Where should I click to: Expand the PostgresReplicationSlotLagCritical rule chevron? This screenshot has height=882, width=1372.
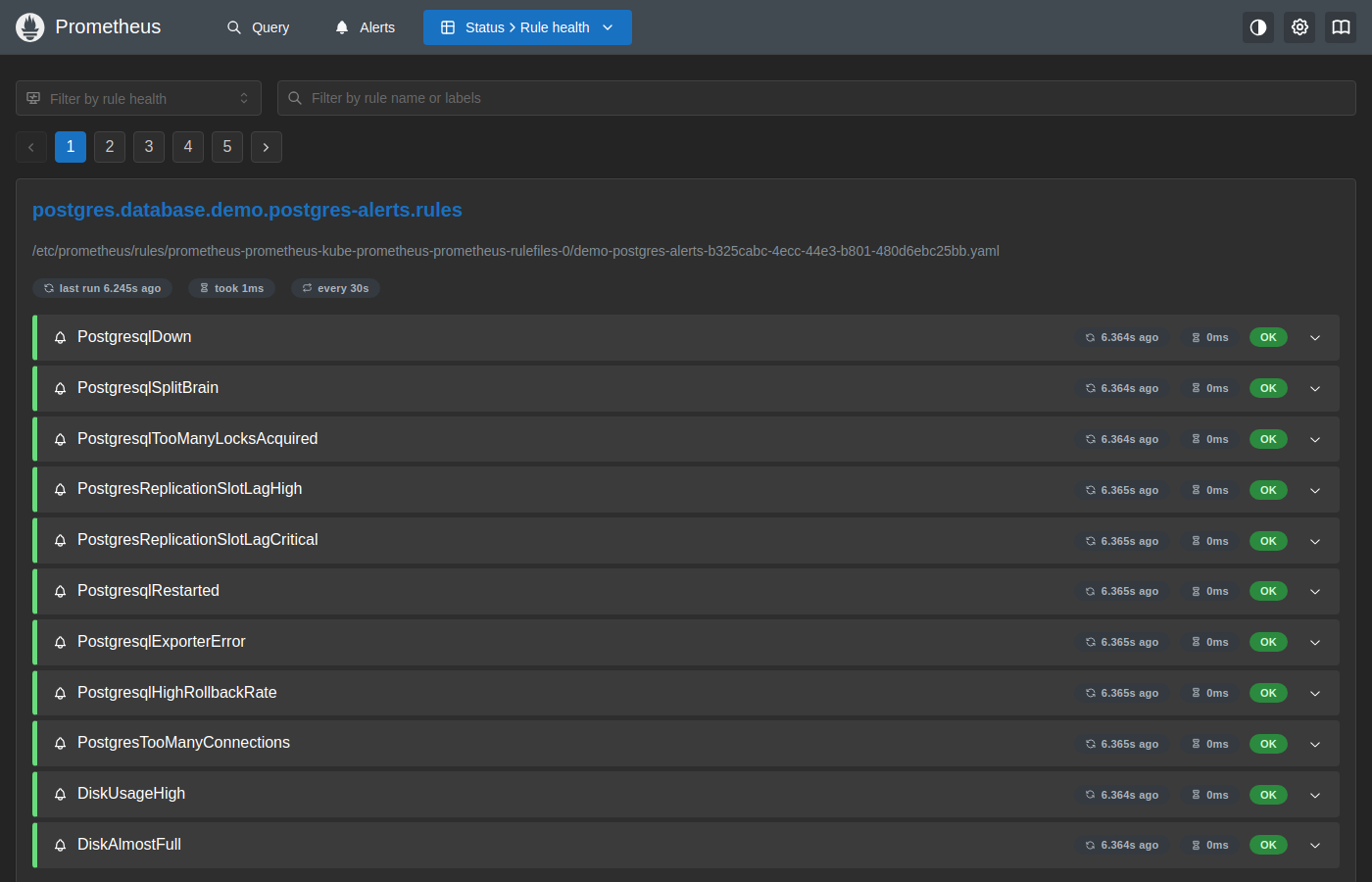(1315, 541)
